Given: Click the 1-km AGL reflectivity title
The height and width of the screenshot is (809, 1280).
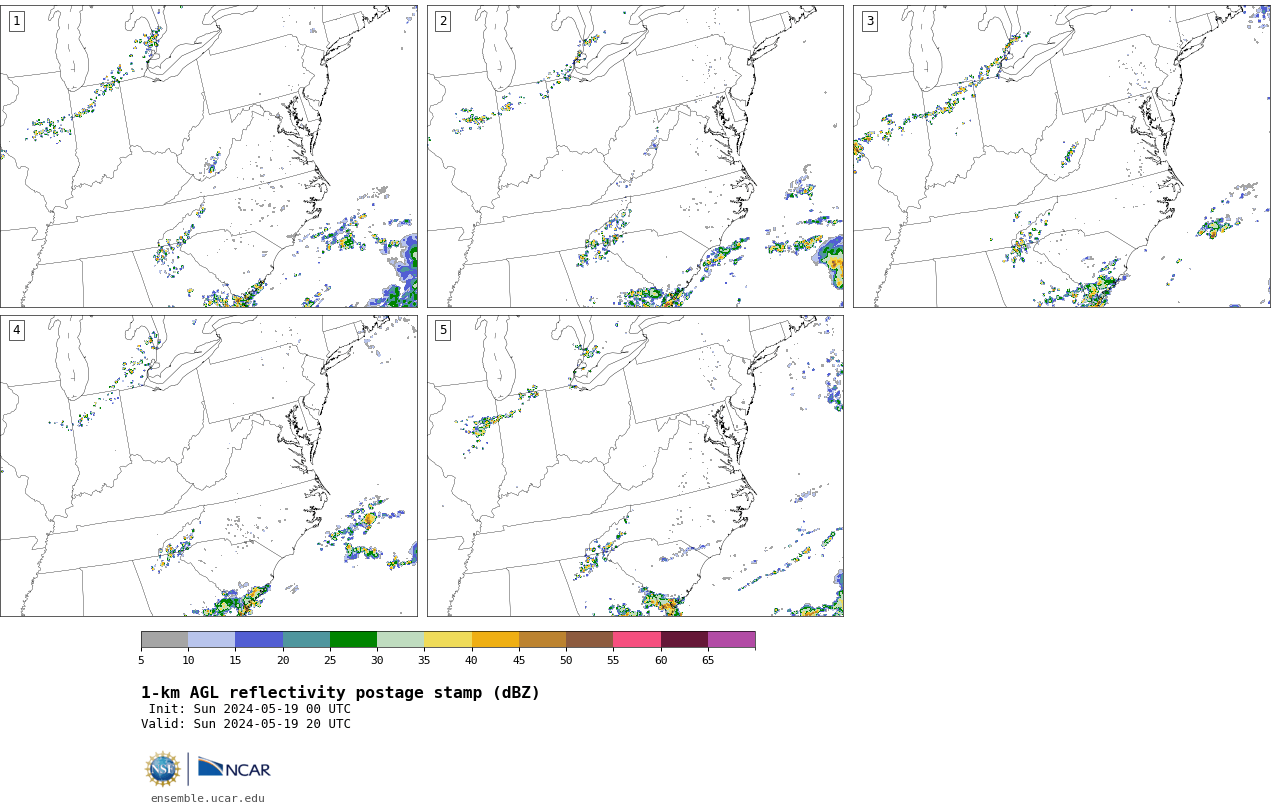Looking at the screenshot, I should (340, 693).
